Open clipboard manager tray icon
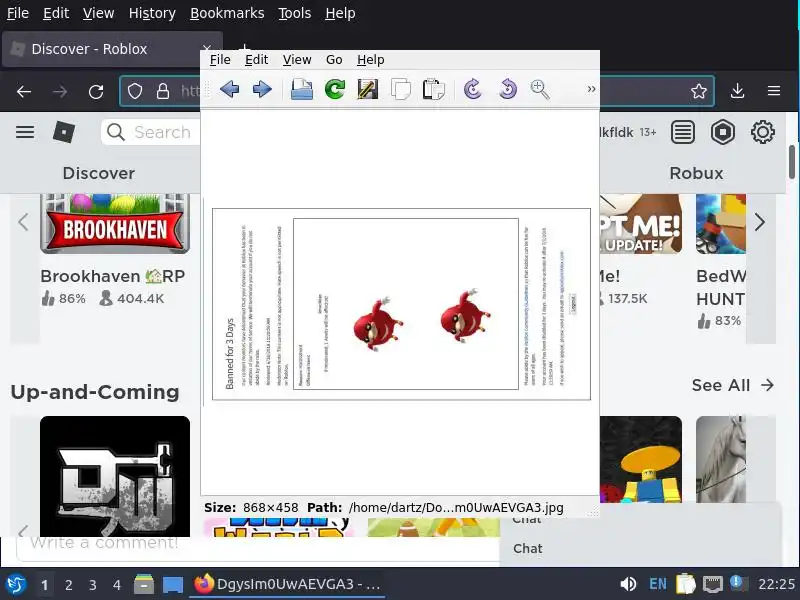Image resolution: width=800 pixels, height=600 pixels. [686, 584]
